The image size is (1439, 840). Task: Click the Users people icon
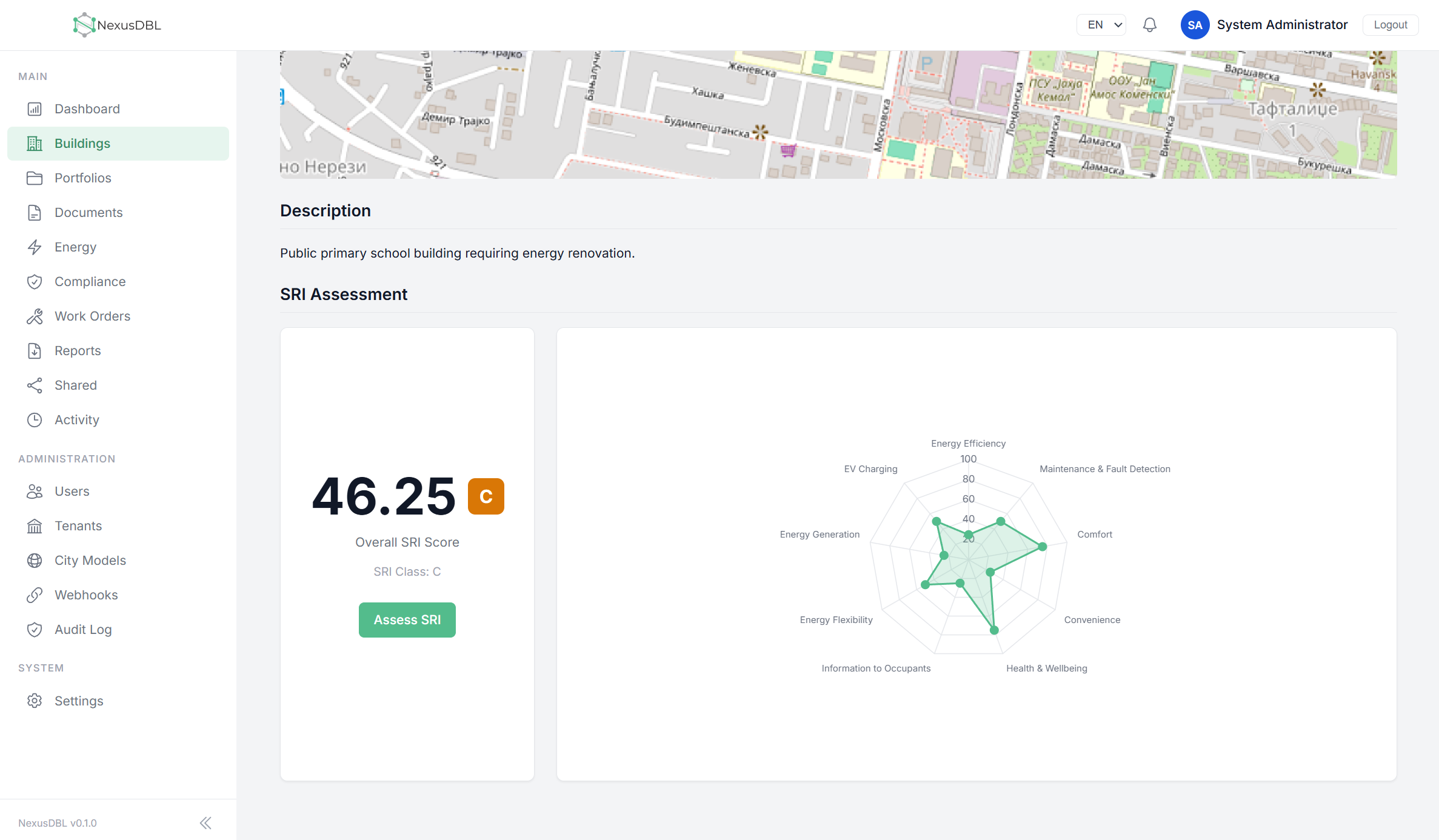tap(35, 492)
